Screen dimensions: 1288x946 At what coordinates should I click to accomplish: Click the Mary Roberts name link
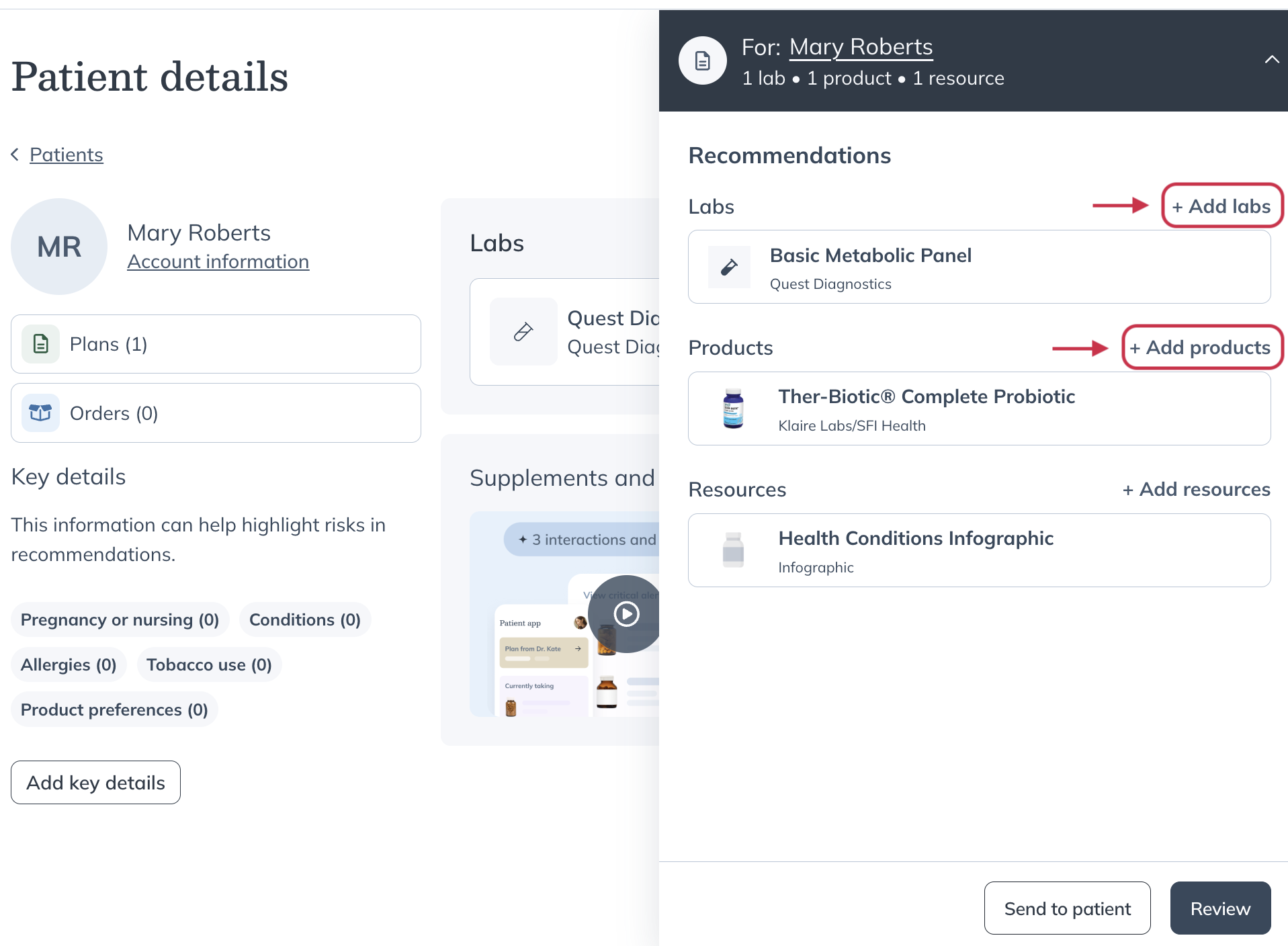861,46
